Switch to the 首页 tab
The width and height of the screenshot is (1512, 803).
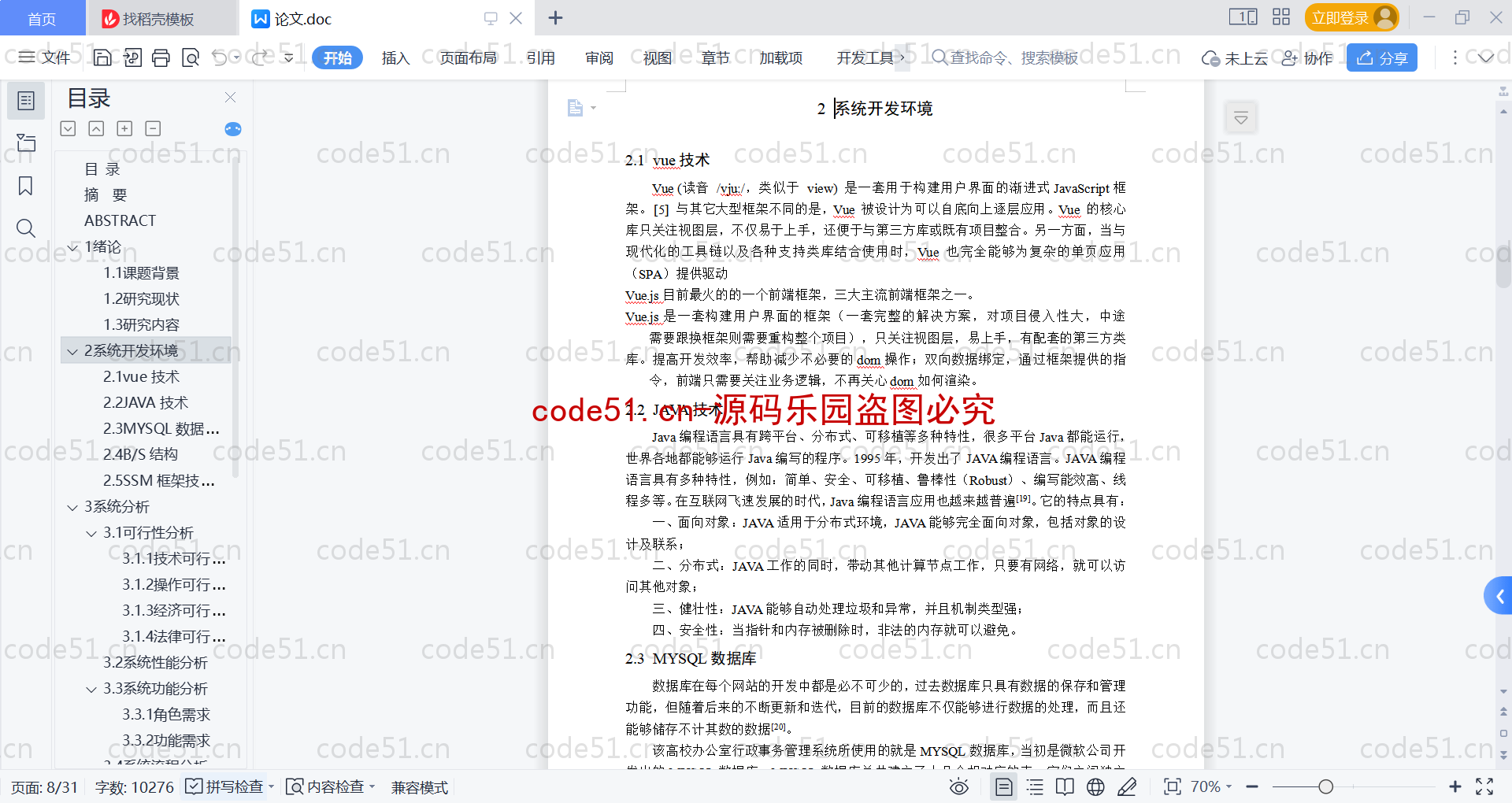(42, 18)
